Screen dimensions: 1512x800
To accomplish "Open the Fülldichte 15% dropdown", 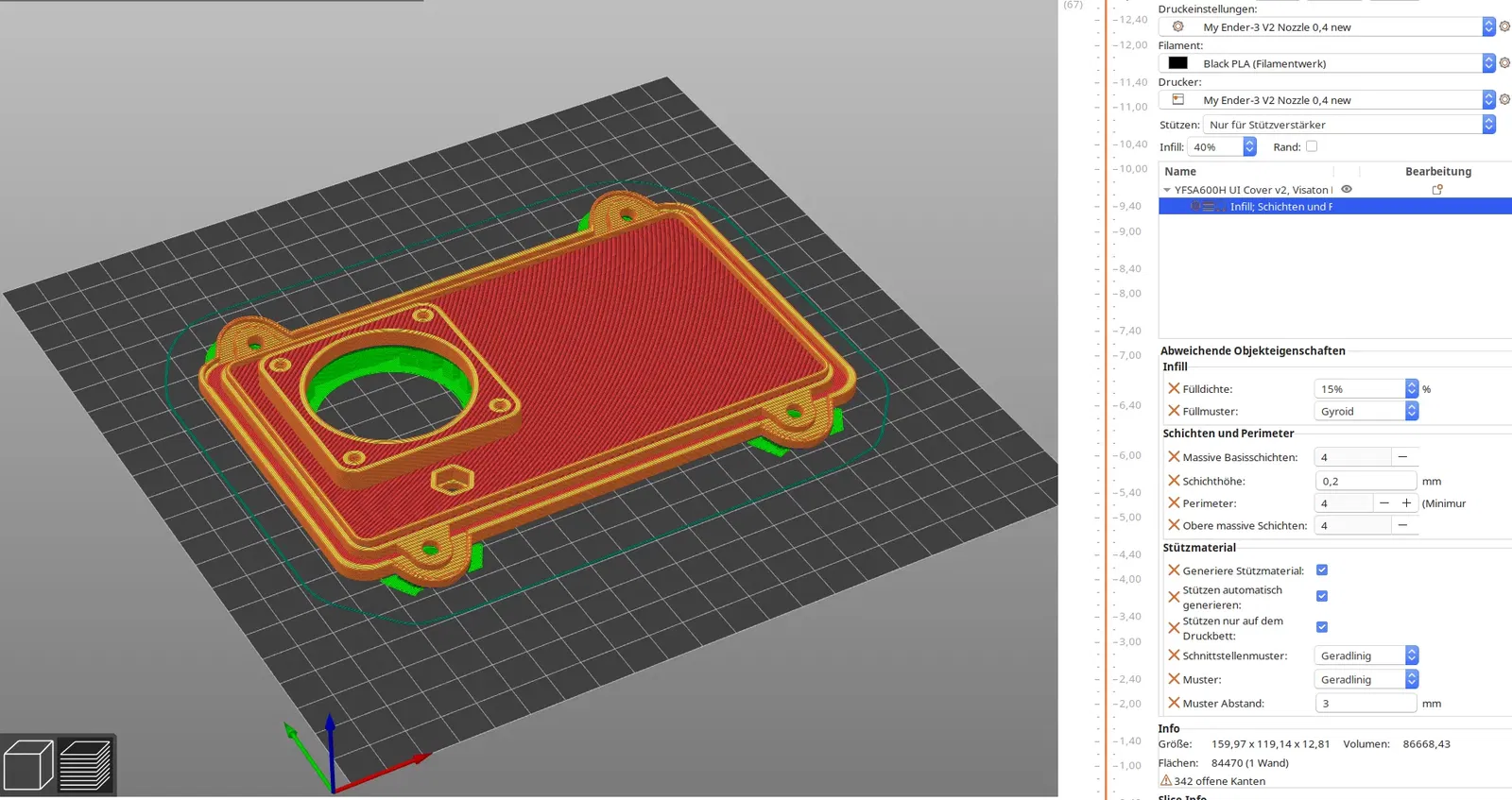I will pos(1412,388).
